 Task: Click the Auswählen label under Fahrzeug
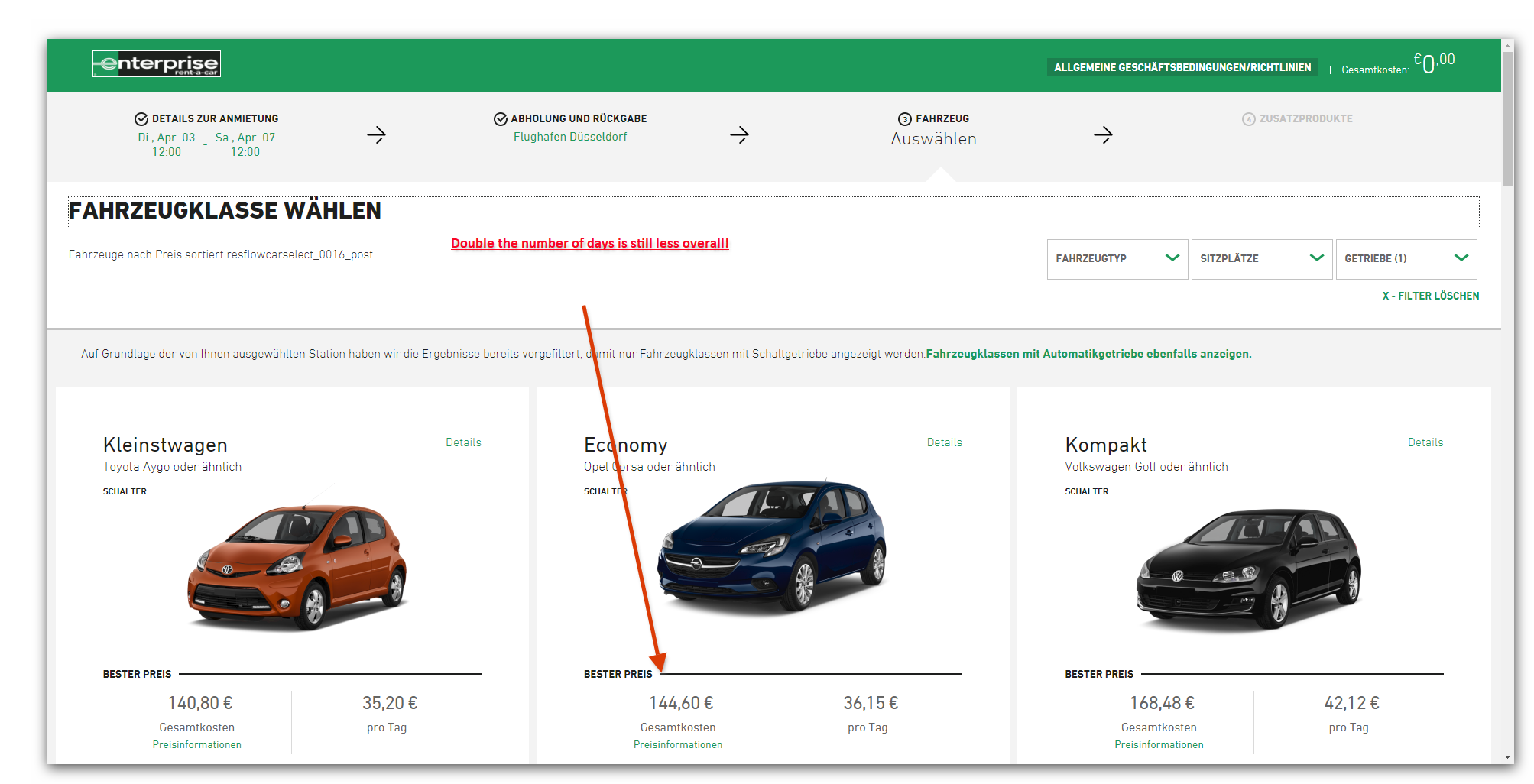(933, 139)
